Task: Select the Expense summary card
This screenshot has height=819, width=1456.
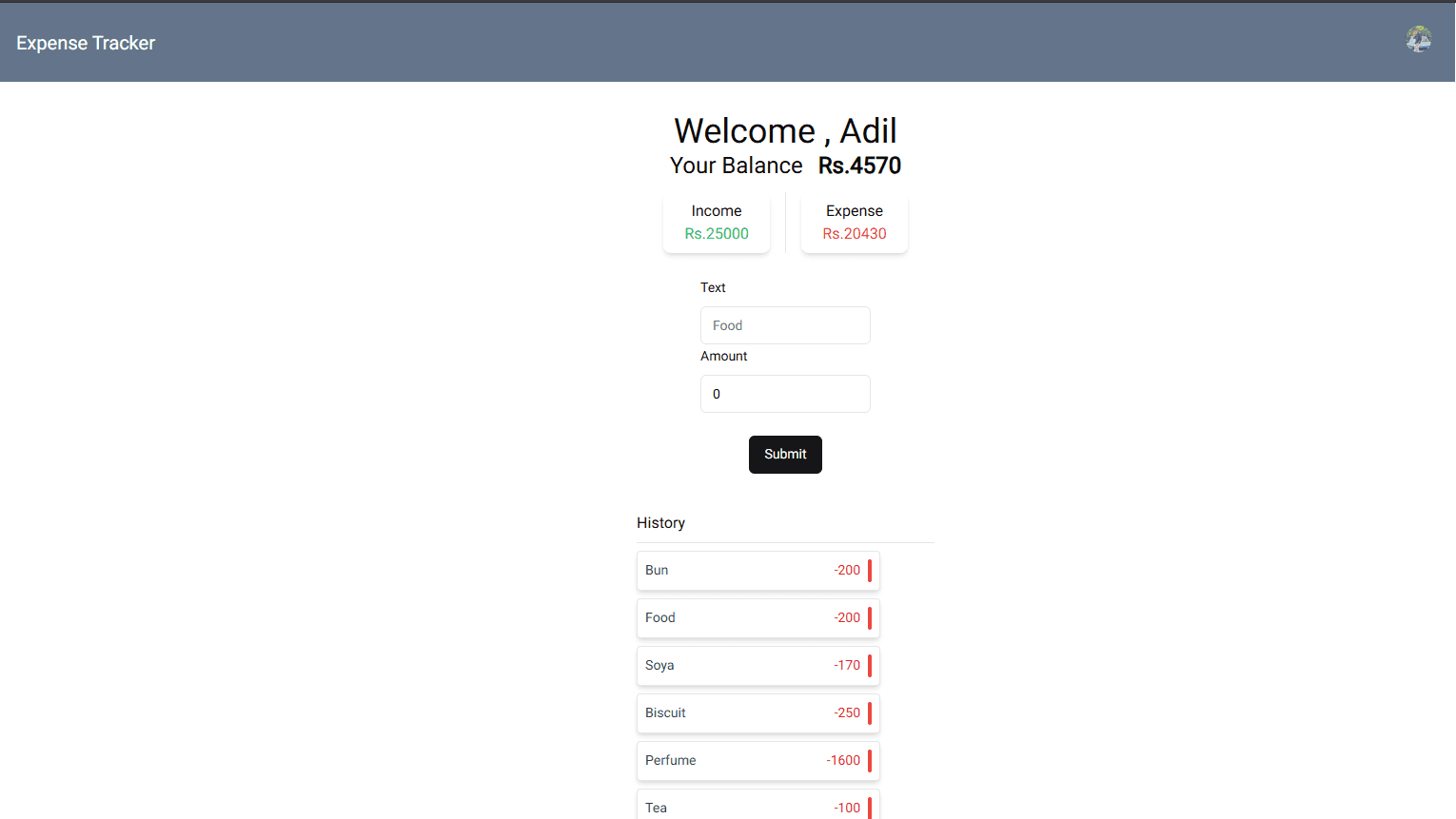Action: pyautogui.click(x=854, y=222)
